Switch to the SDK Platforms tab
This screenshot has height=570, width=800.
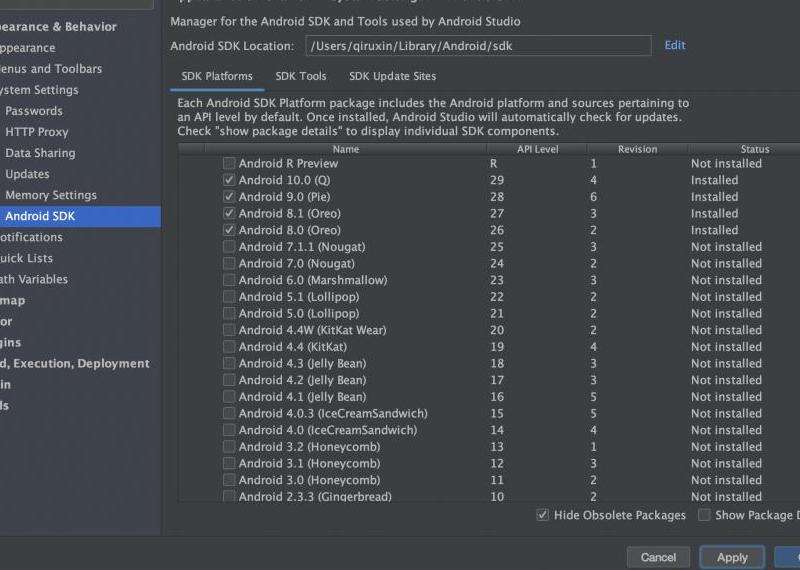[x=217, y=76]
